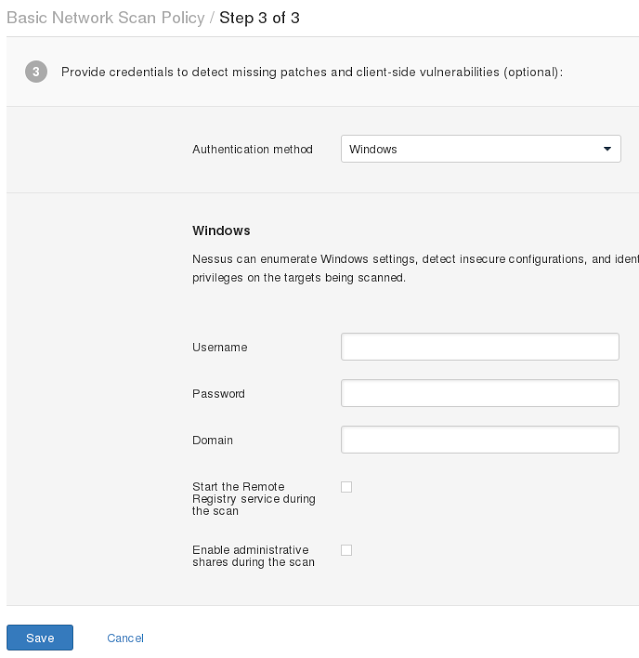Click the Cancel link

pos(125,638)
